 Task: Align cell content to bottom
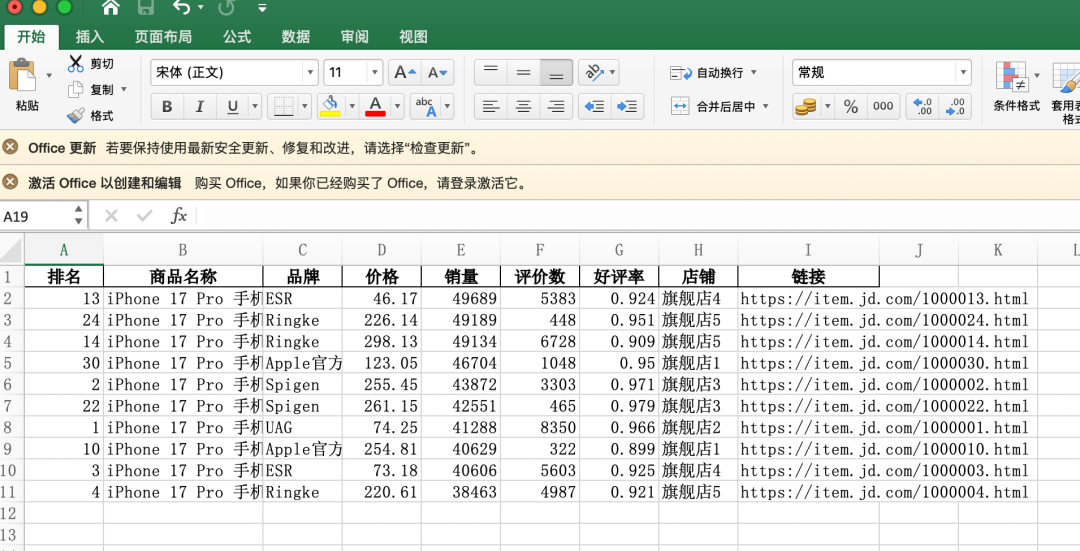(x=556, y=72)
